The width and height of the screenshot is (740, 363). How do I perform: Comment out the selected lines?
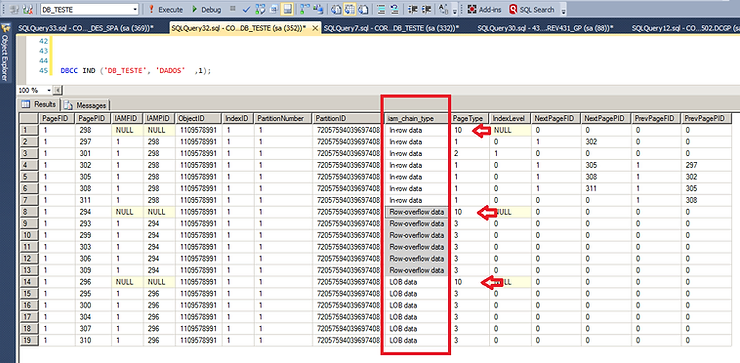pos(381,9)
